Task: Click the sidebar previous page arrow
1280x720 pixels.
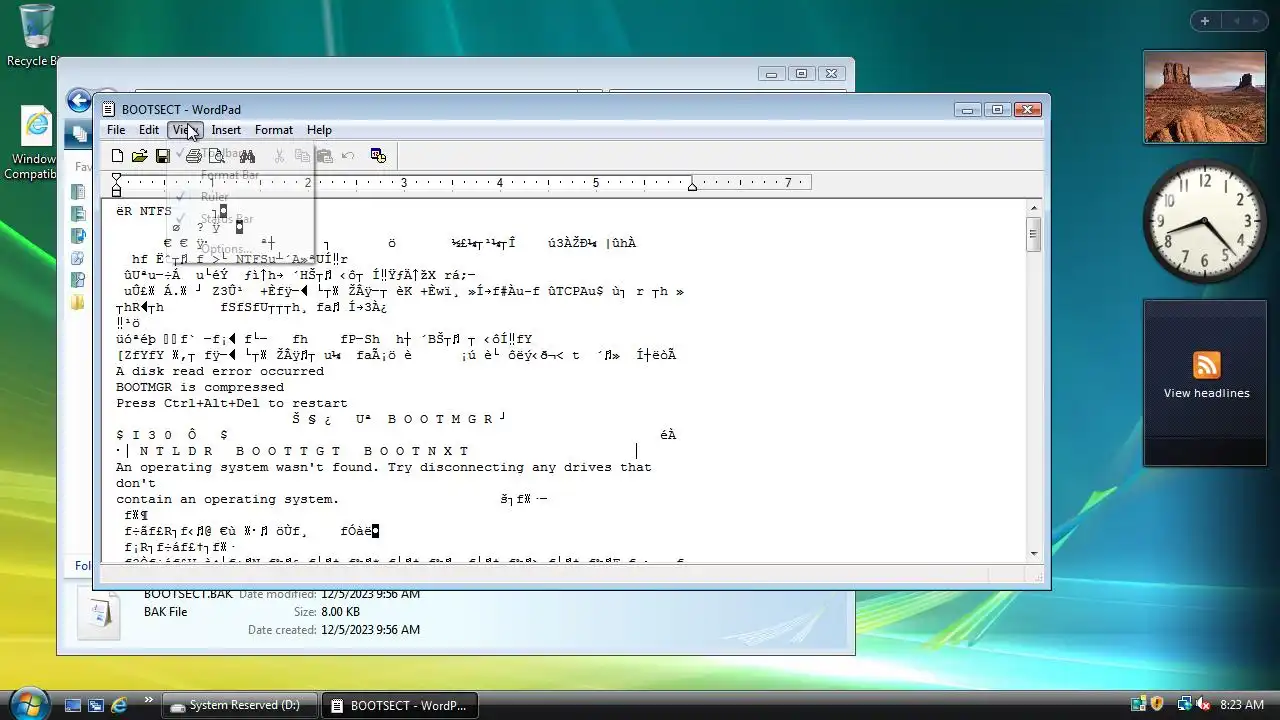Action: point(1234,21)
